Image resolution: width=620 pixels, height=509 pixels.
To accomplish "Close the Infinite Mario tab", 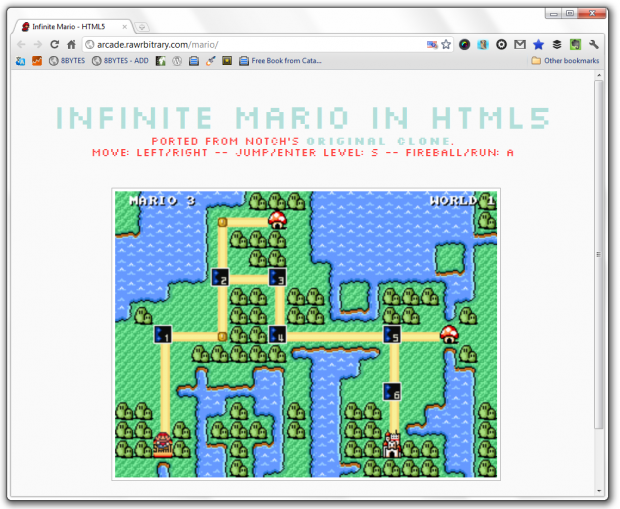I will pos(125,26).
